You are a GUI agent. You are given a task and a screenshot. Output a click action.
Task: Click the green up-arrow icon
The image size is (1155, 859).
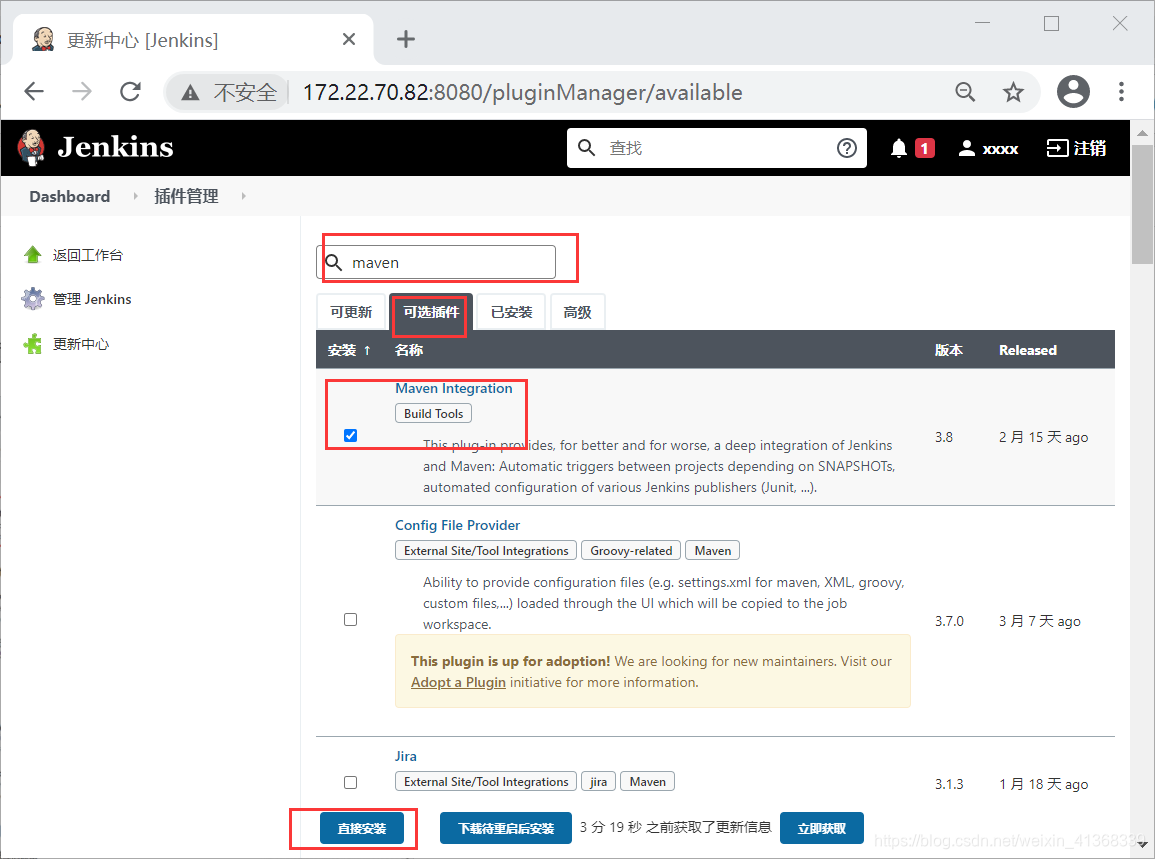[x=32, y=255]
